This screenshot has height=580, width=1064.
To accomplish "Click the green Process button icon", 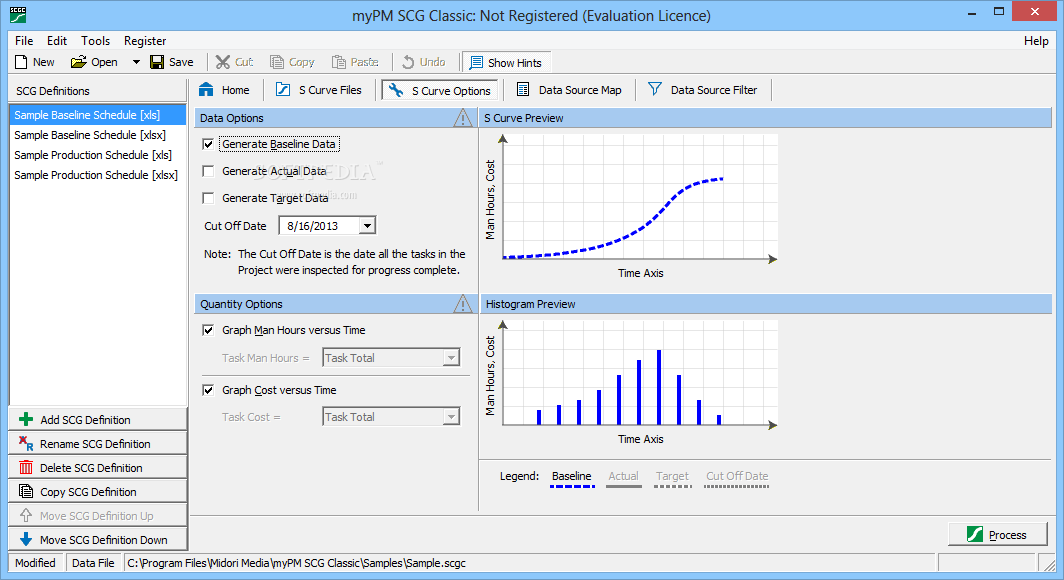I will click(x=975, y=535).
